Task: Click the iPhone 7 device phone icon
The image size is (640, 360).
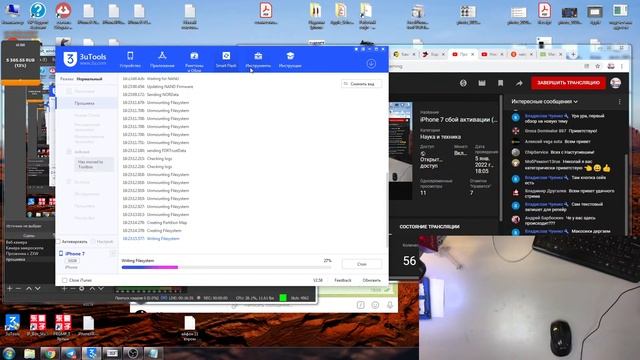Action: coord(61,253)
